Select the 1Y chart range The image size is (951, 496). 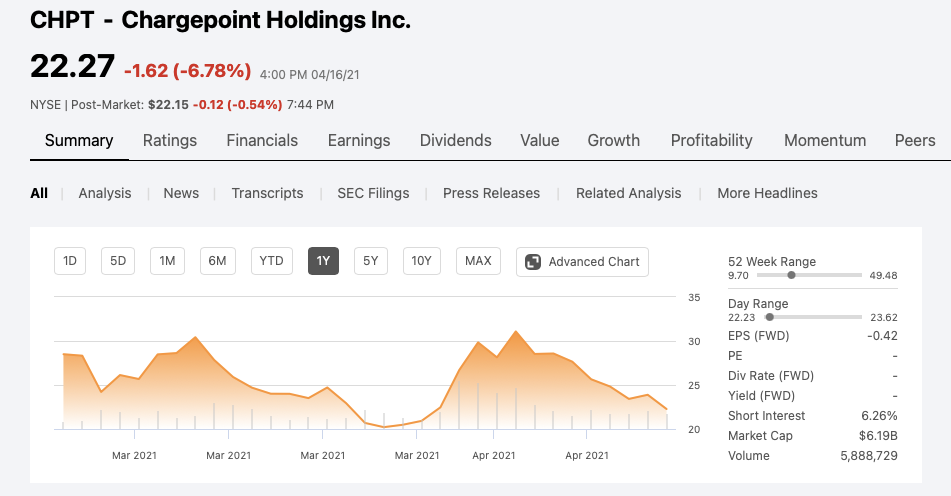[323, 261]
